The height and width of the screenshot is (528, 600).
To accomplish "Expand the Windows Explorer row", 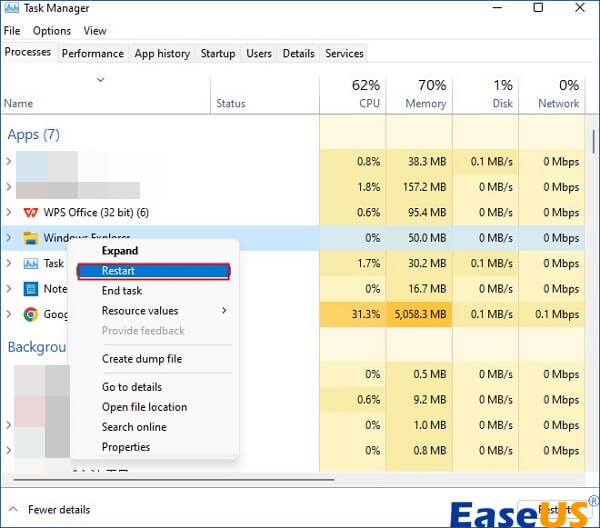I will tap(8, 238).
